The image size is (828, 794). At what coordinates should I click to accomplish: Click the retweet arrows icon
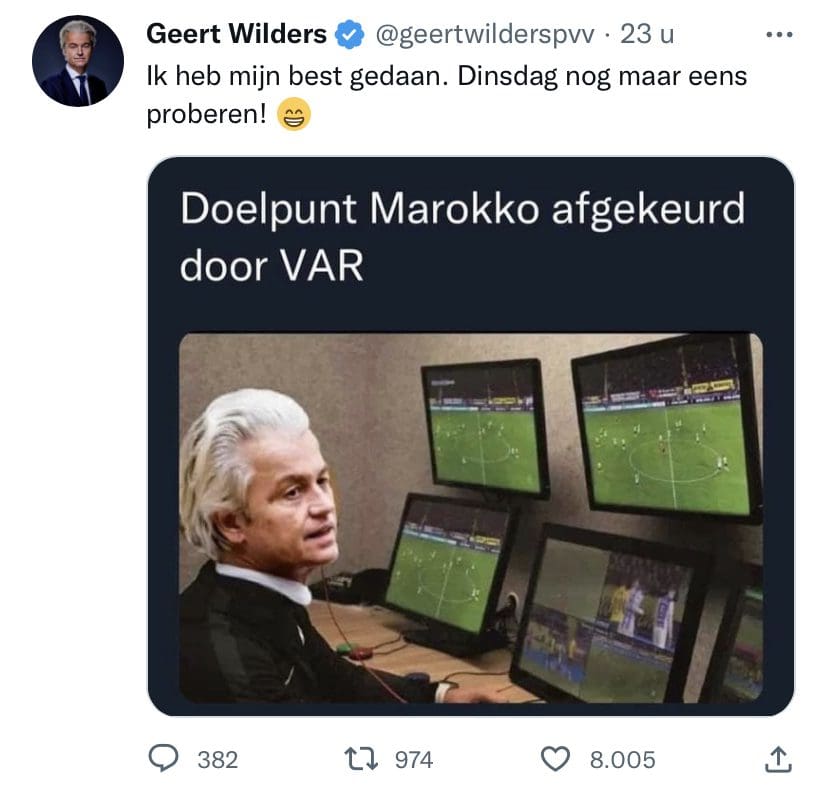click(361, 759)
